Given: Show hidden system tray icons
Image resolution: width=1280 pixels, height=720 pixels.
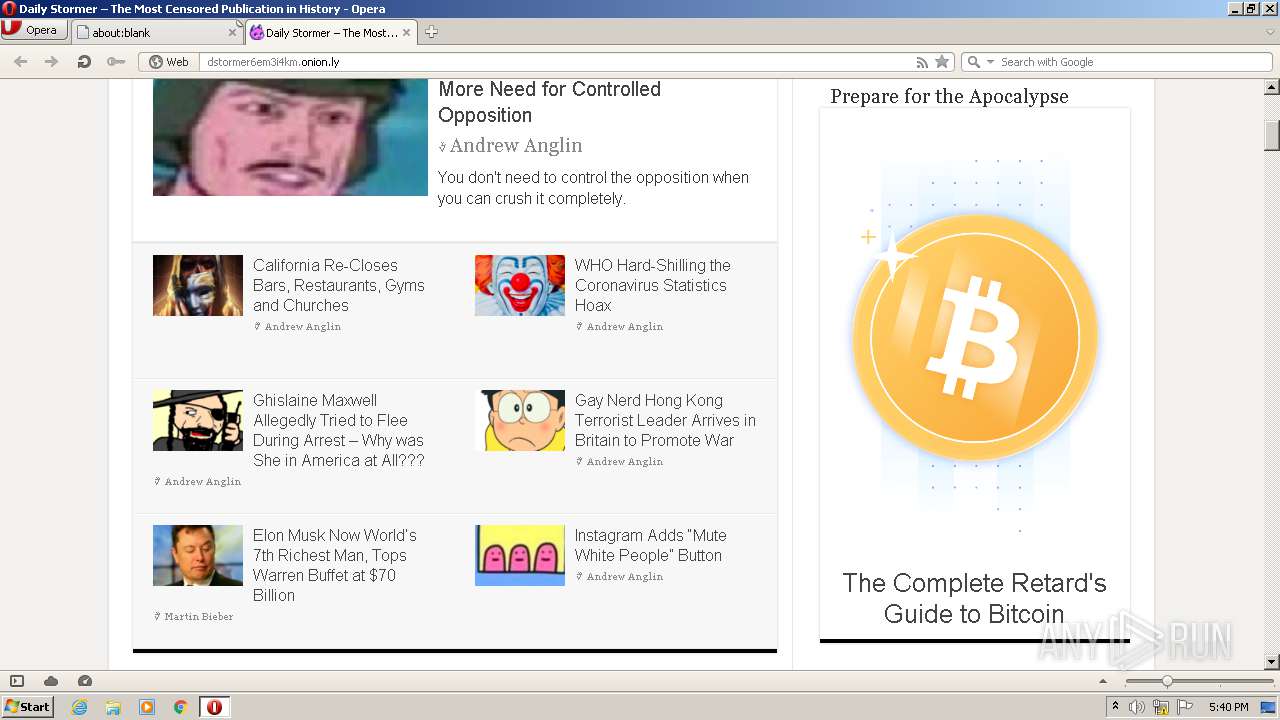Looking at the screenshot, I should [1116, 707].
